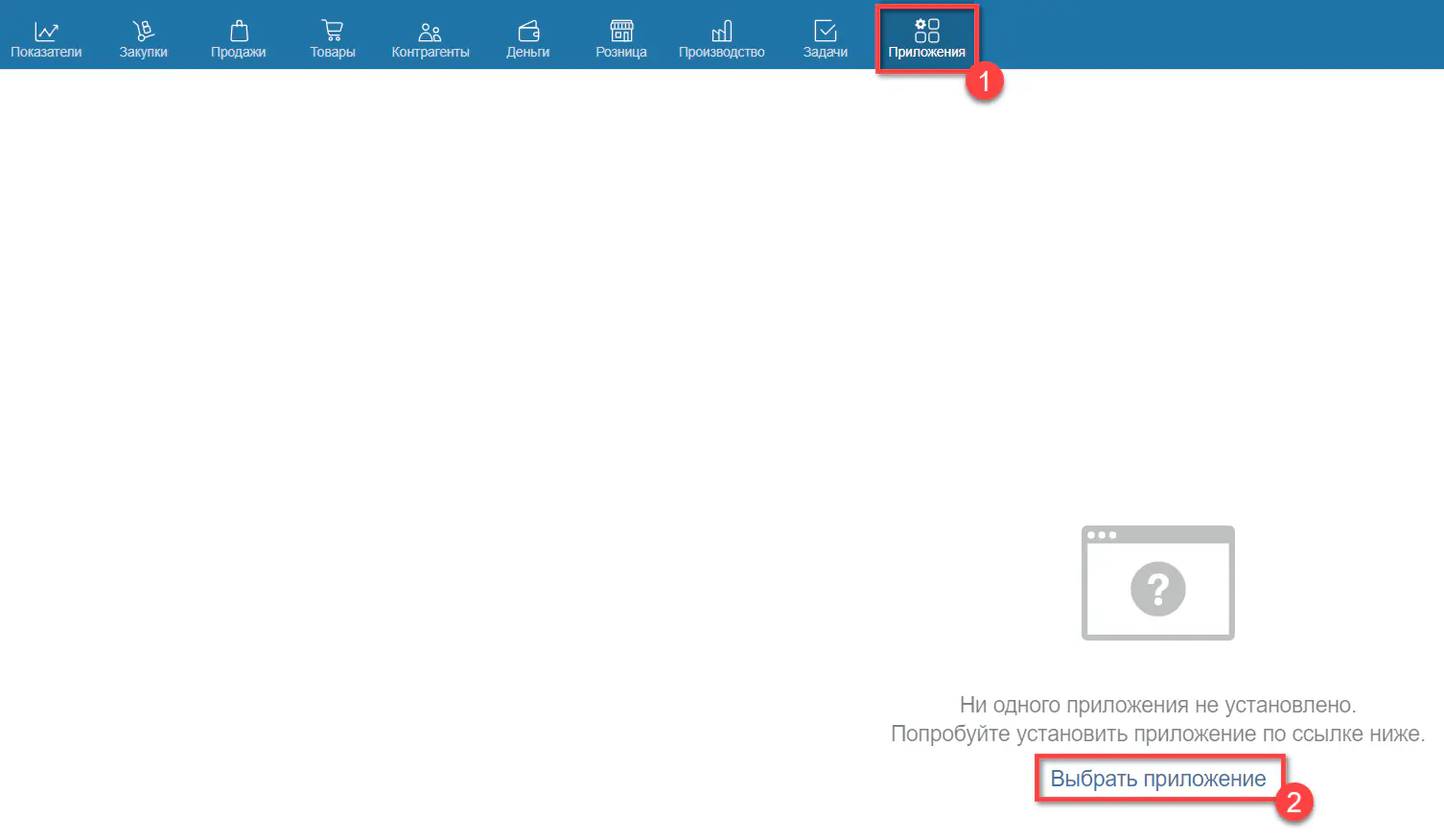This screenshot has width=1444, height=840.
Task: Click the chart icon for Показатели
Action: click(x=46, y=31)
